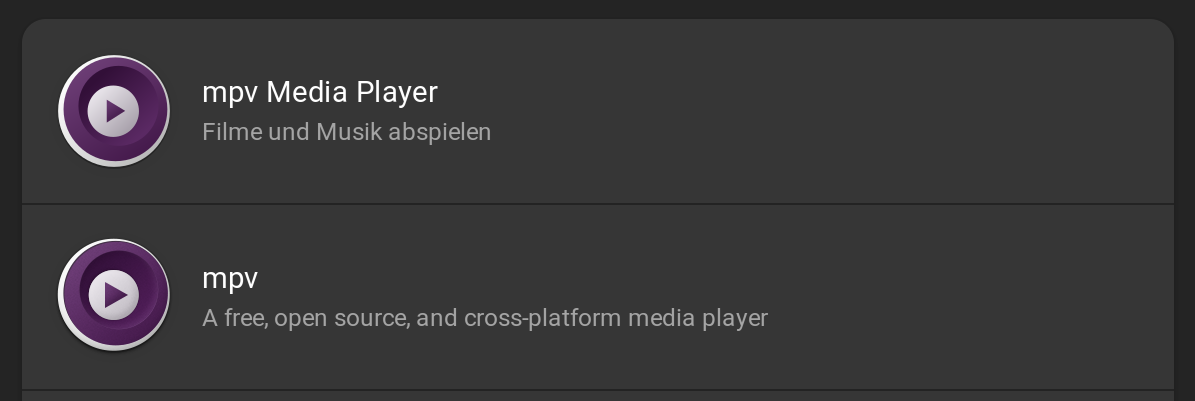Choose the first row's purple logo
The width and height of the screenshot is (1195, 401).
(114, 111)
